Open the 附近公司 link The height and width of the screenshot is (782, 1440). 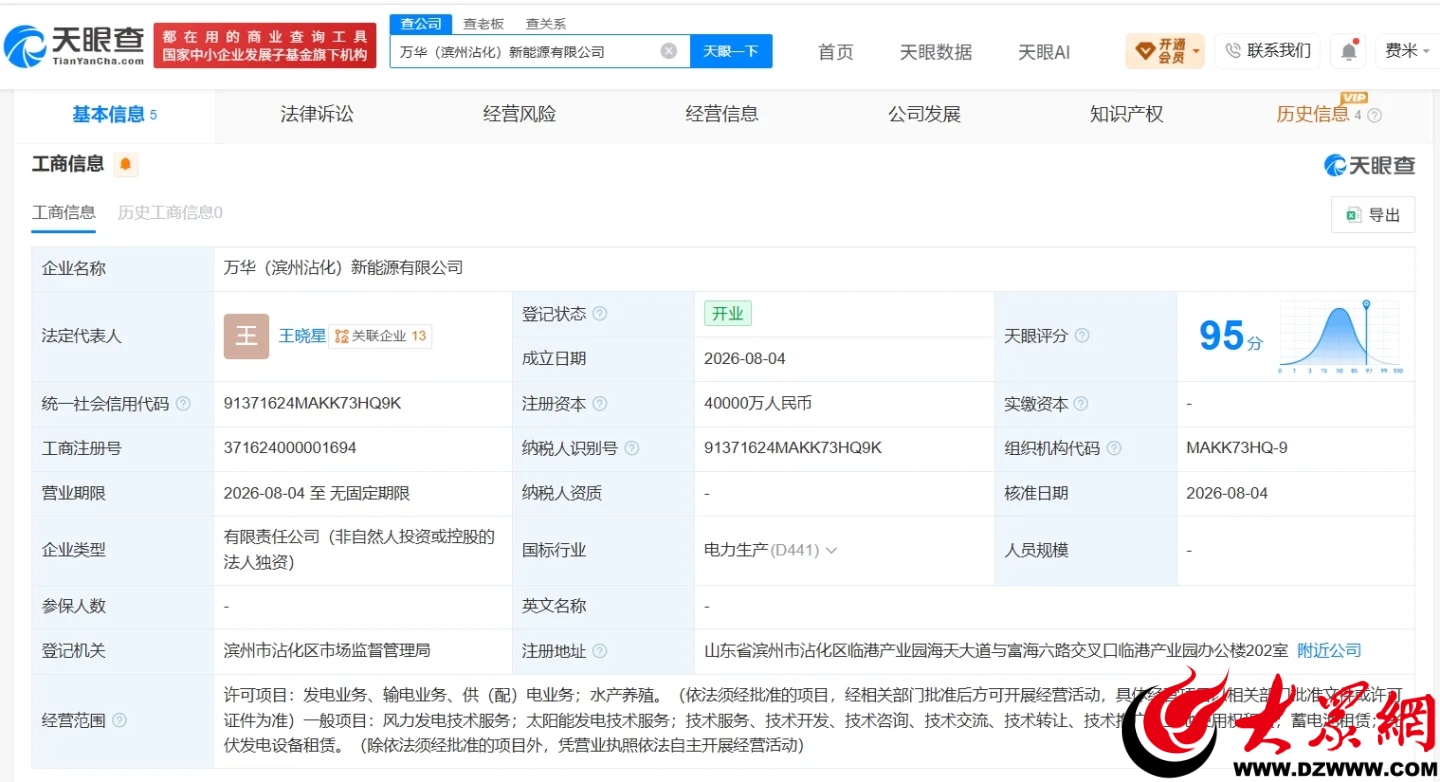point(1329,651)
